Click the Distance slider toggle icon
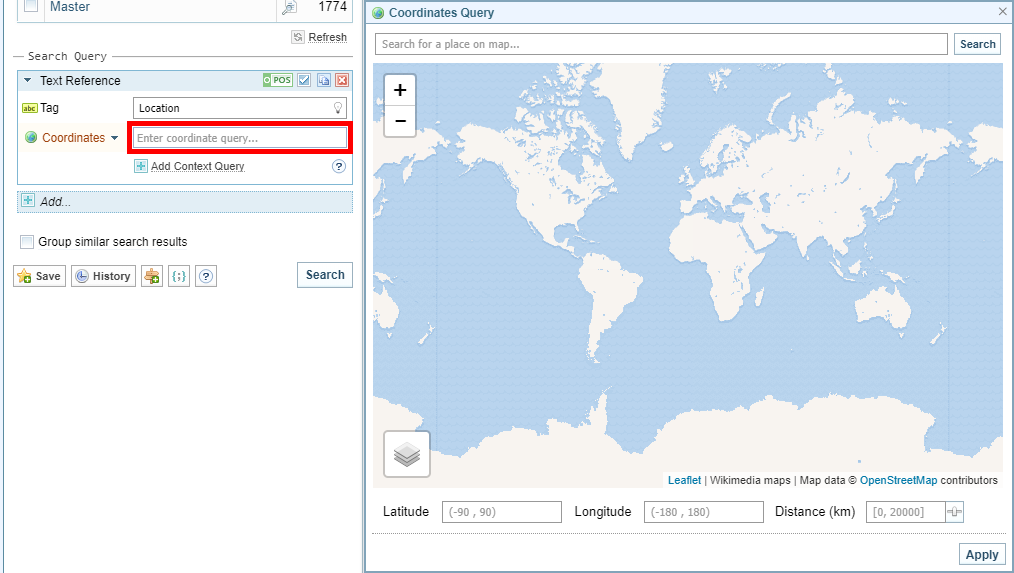 [955, 512]
